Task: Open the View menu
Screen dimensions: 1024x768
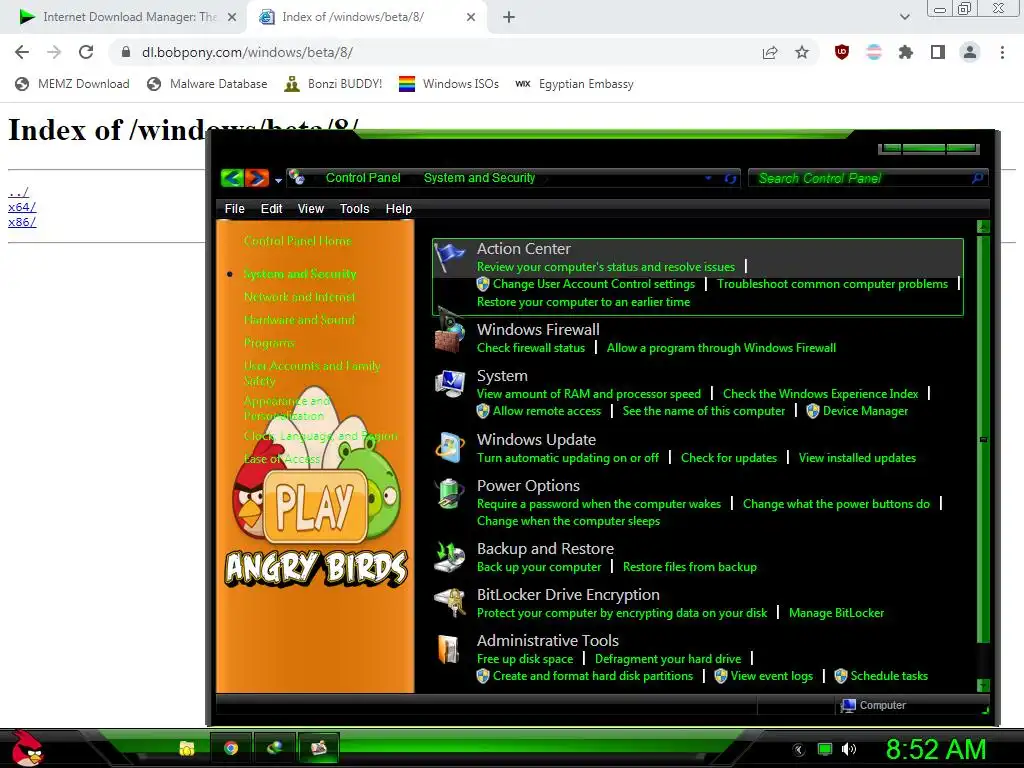Action: point(311,209)
